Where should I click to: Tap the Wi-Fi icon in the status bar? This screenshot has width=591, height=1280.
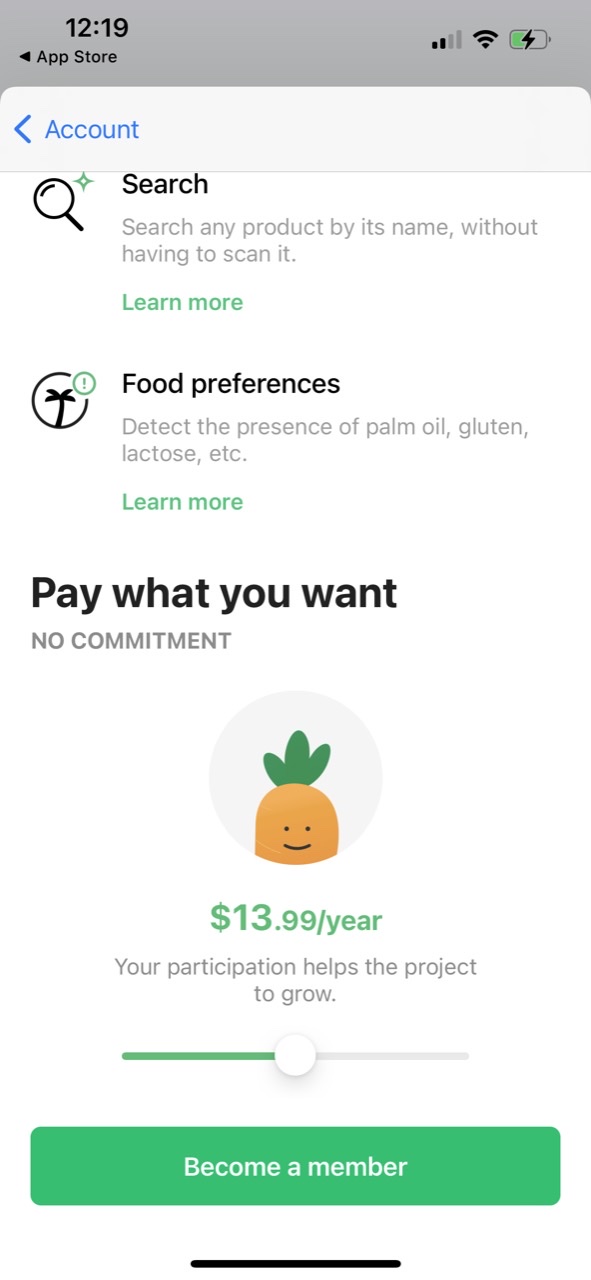[x=485, y=39]
